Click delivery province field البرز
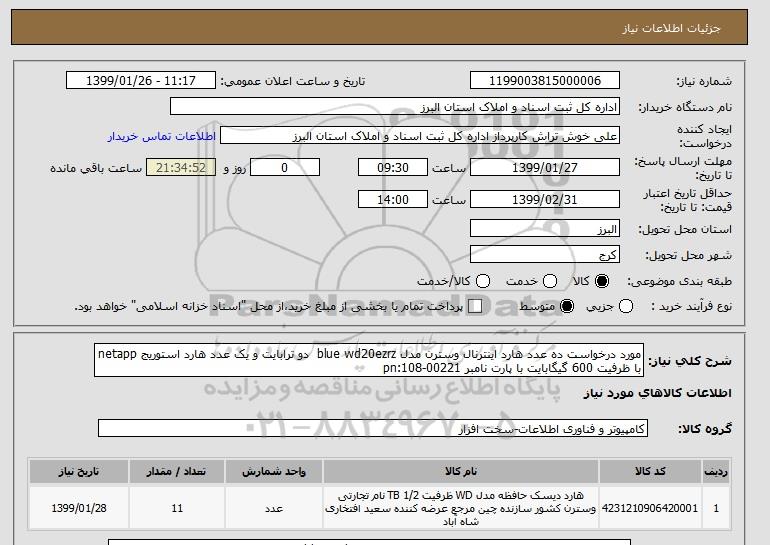 (545, 229)
